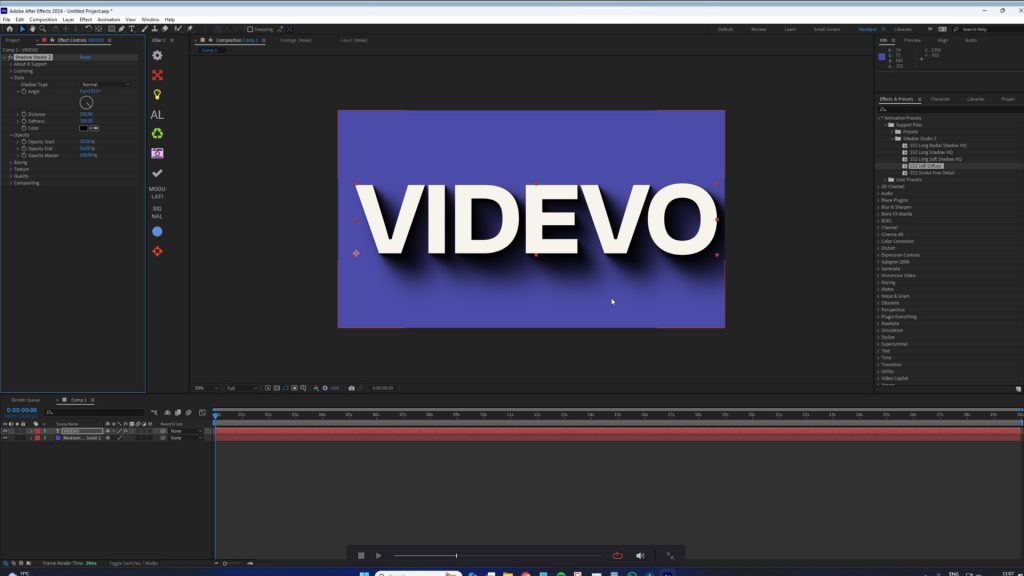The width and height of the screenshot is (1024, 576).
Task: Select the Brush tool
Action: (144, 29)
